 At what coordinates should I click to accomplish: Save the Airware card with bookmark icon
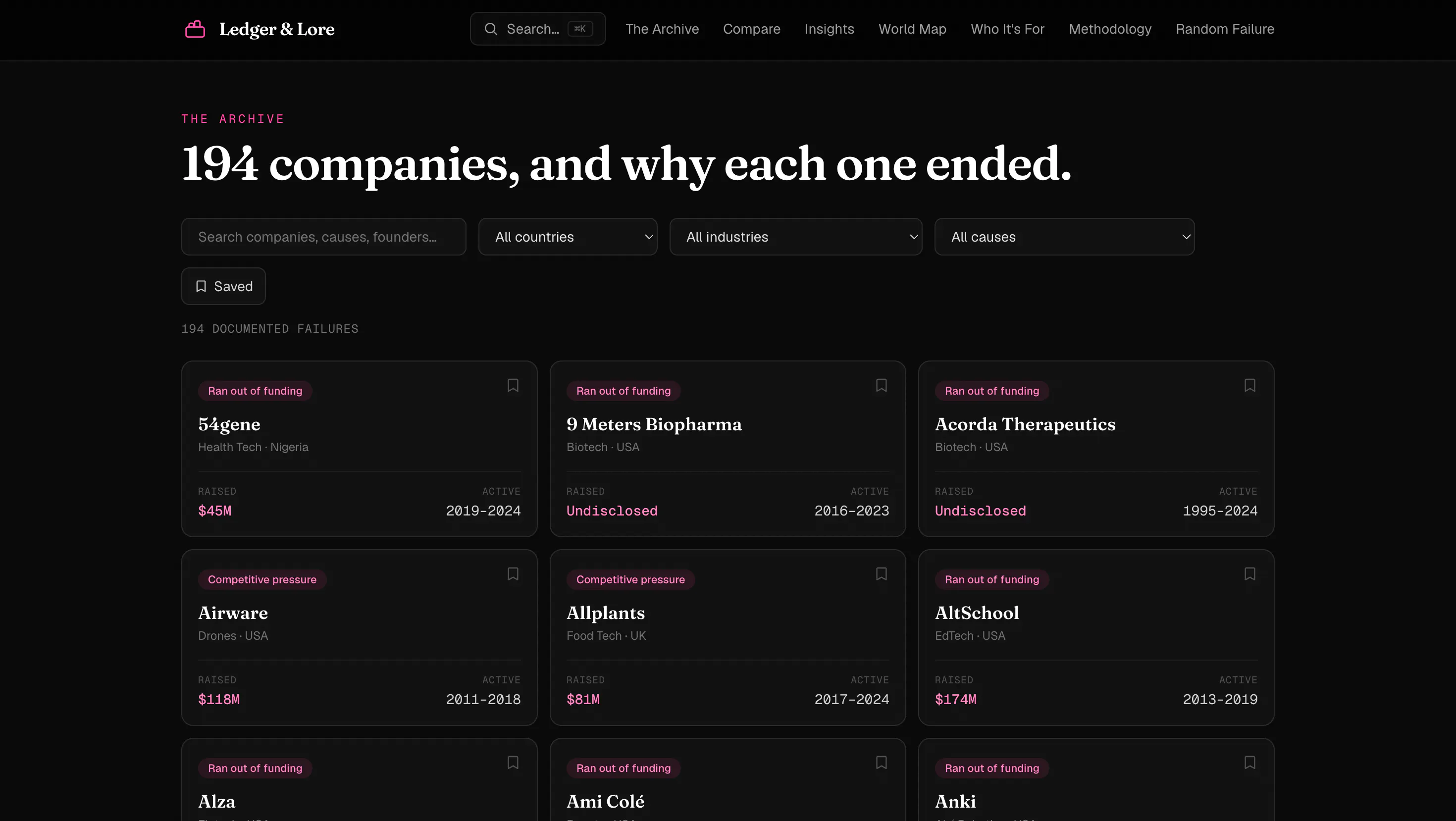(x=513, y=574)
